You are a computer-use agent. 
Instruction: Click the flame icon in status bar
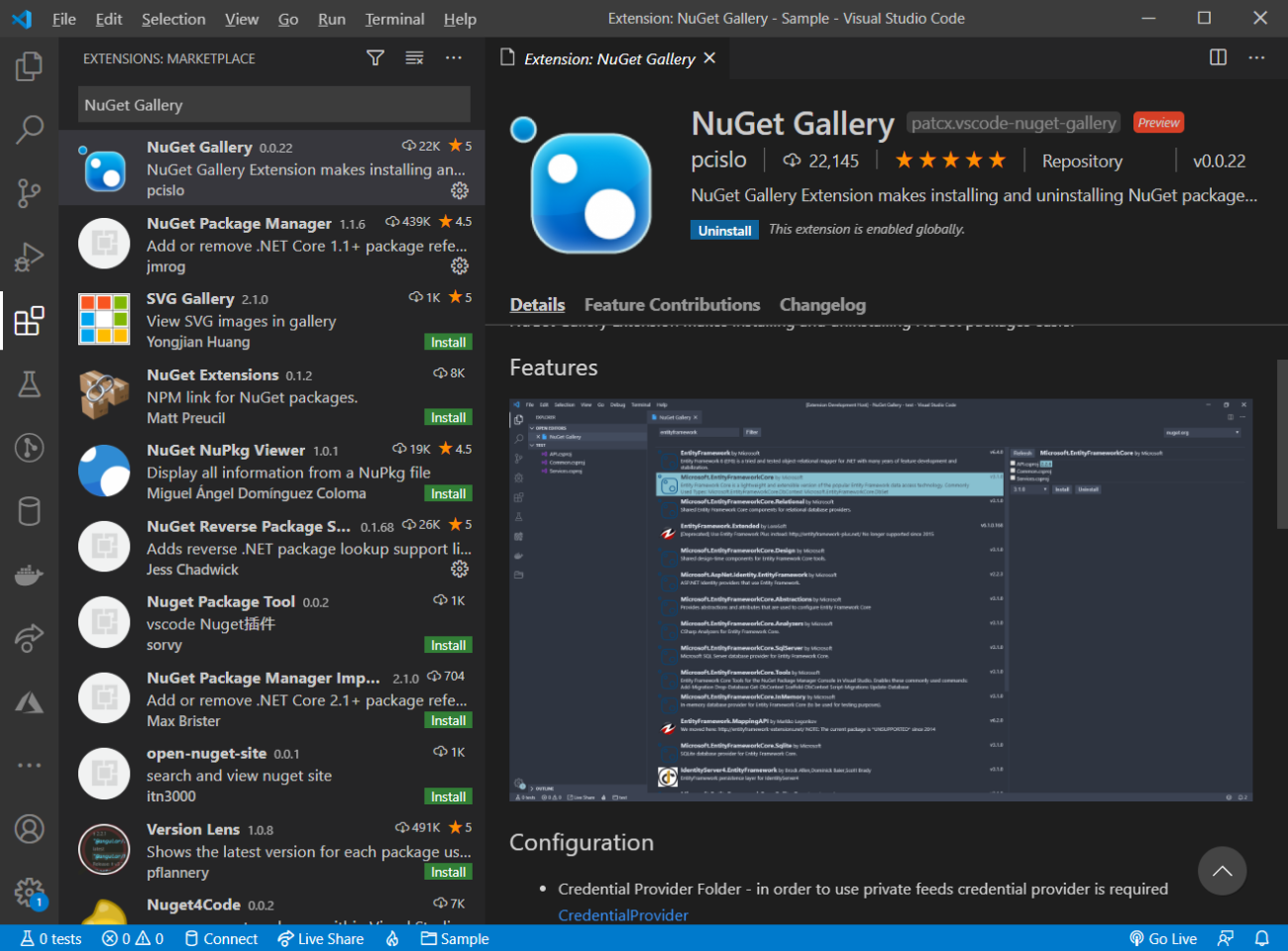pyautogui.click(x=392, y=938)
